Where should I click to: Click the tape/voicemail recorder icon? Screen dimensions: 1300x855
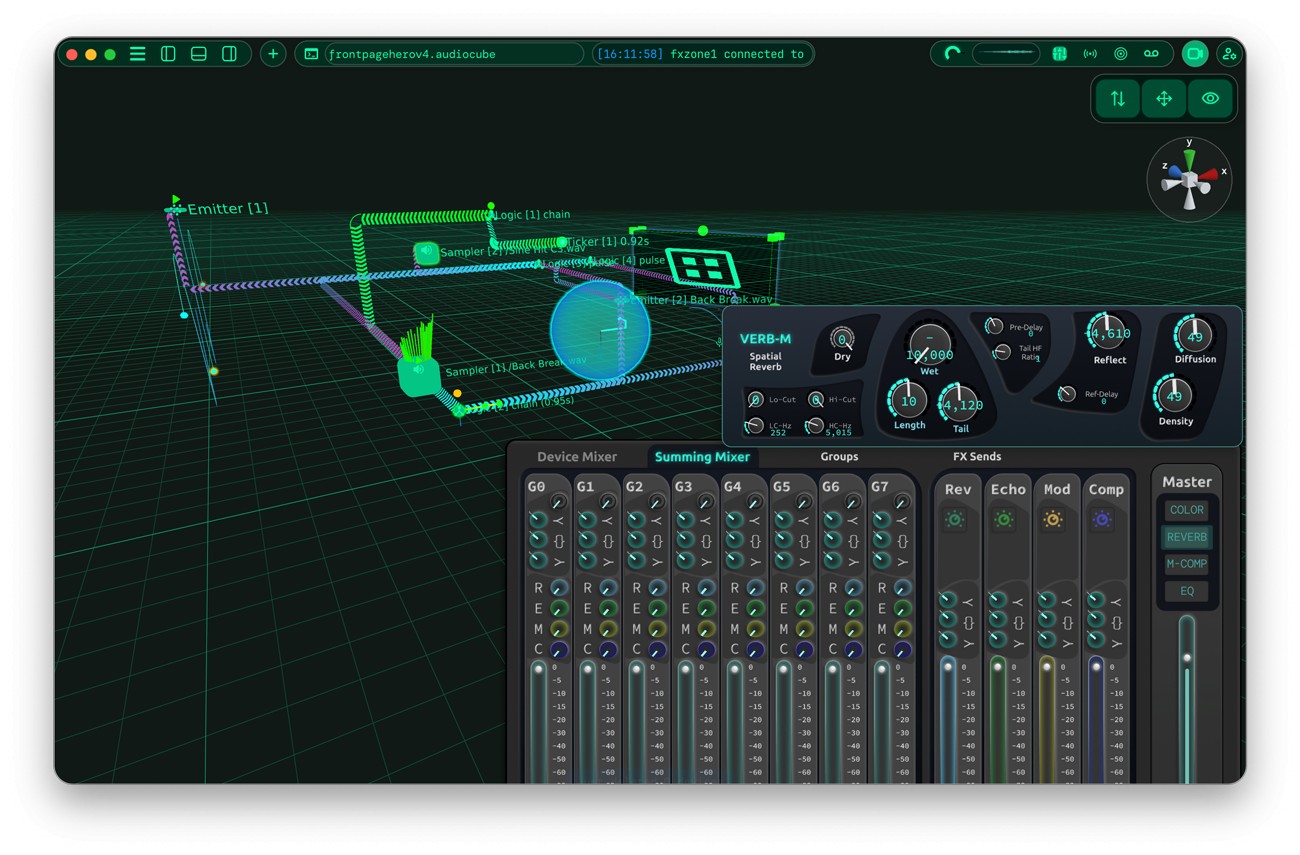[x=1151, y=54]
